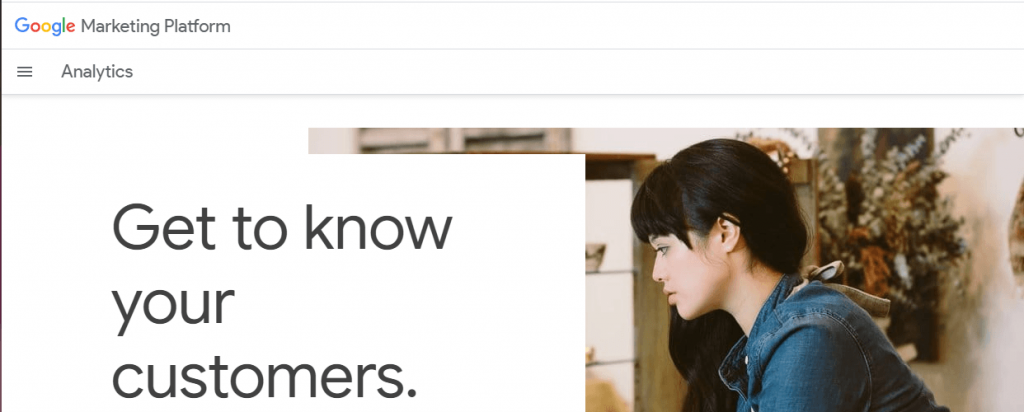Click the 'customers.' headline text
Screen dimensions: 1024x412
[264, 377]
